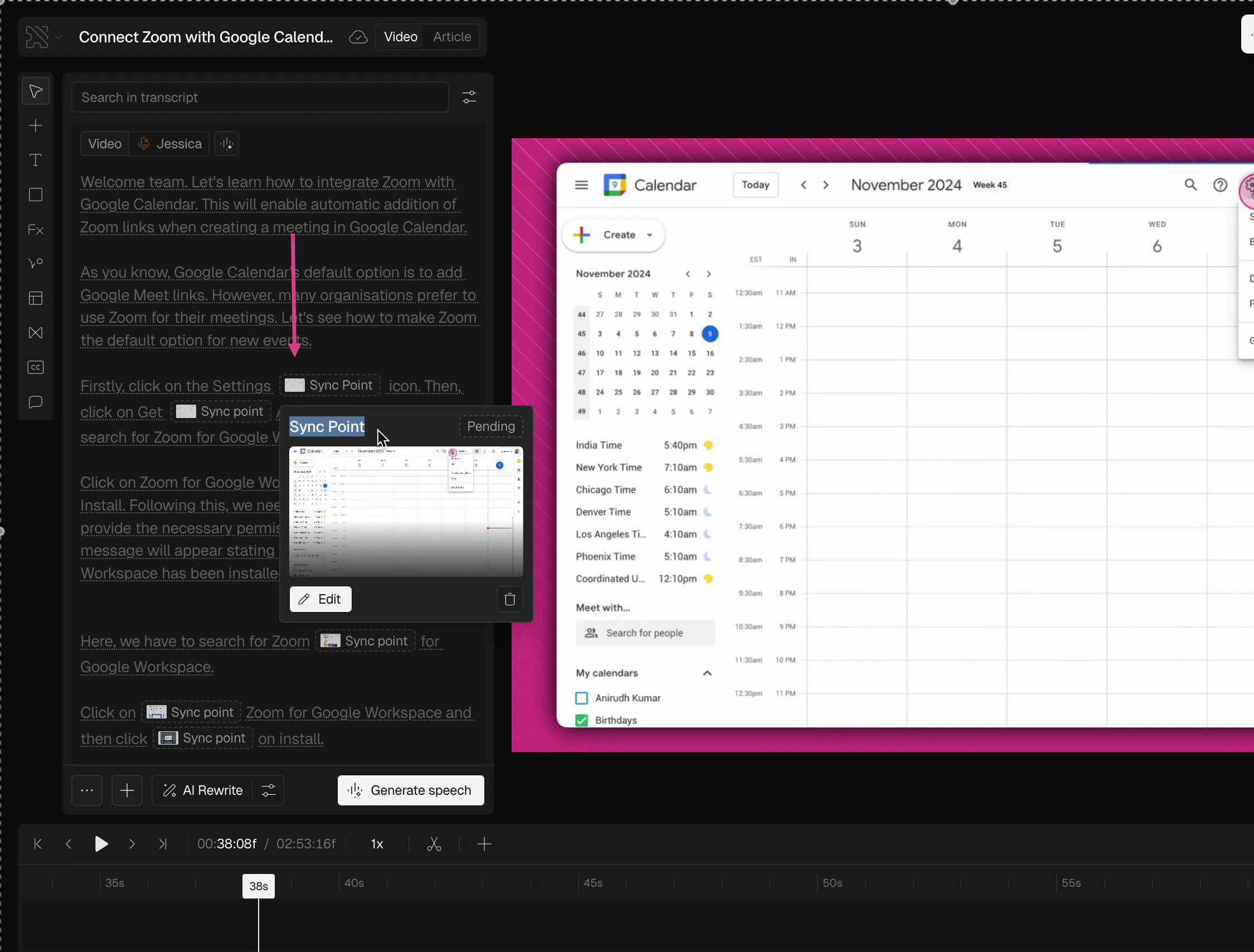The image size is (1254, 952).
Task: Open the 1x playback speed dropdown
Action: pyautogui.click(x=377, y=844)
